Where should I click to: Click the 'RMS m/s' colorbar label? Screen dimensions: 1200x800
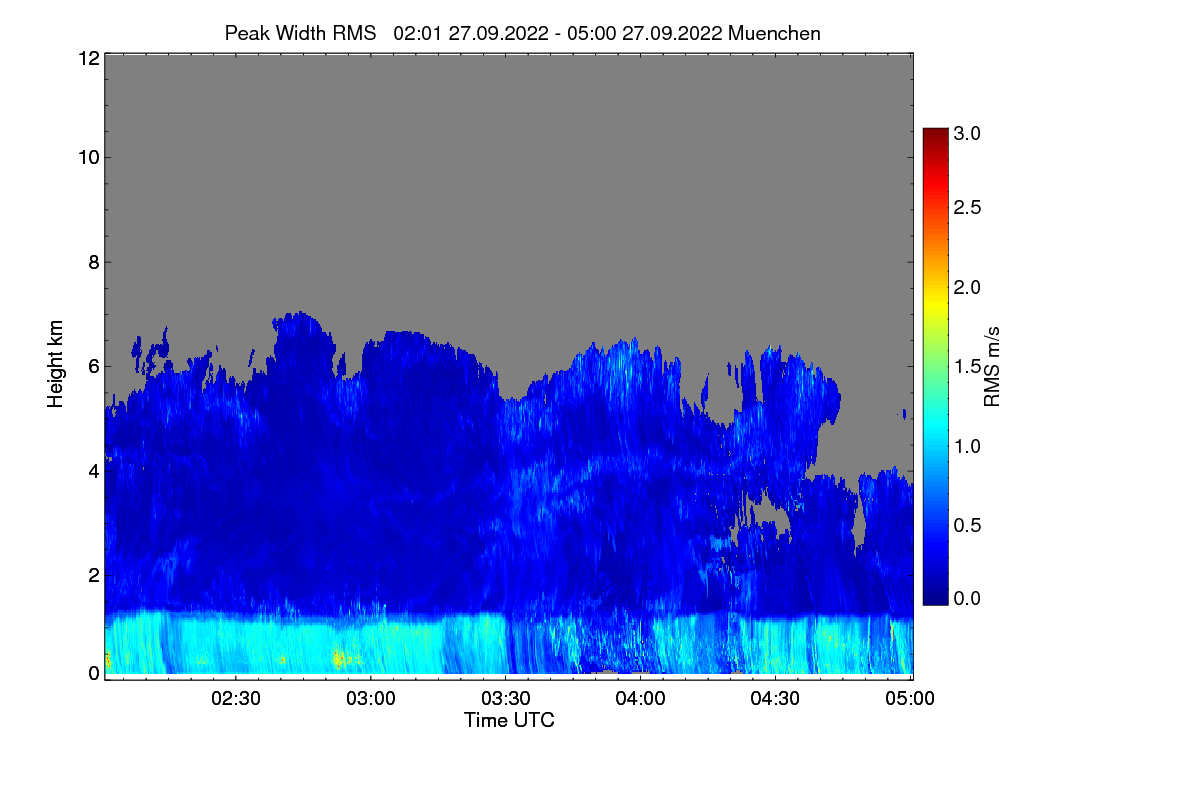pos(992,365)
